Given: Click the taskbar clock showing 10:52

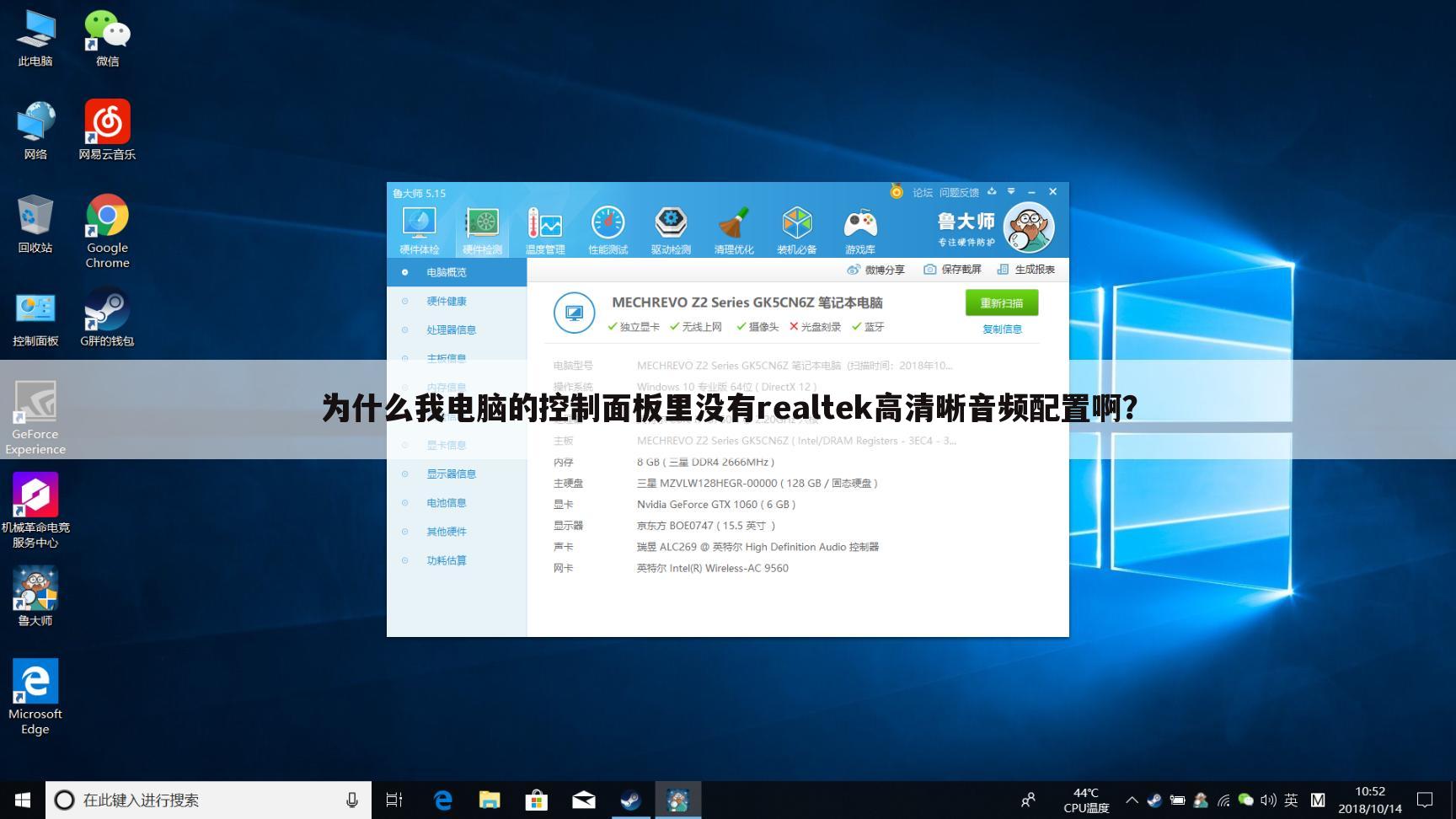Looking at the screenshot, I should tap(1370, 800).
